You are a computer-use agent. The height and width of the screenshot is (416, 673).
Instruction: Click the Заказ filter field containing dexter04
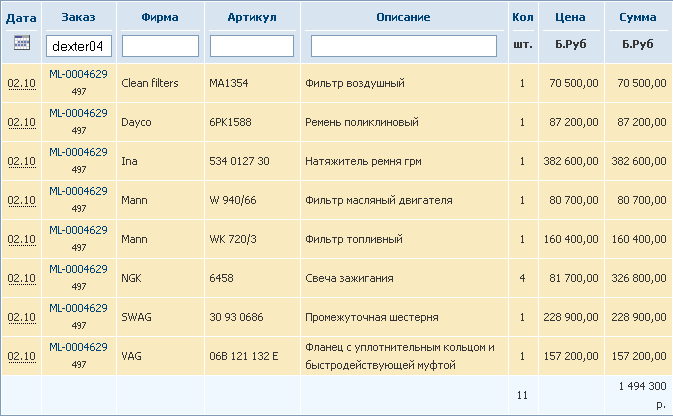point(79,46)
